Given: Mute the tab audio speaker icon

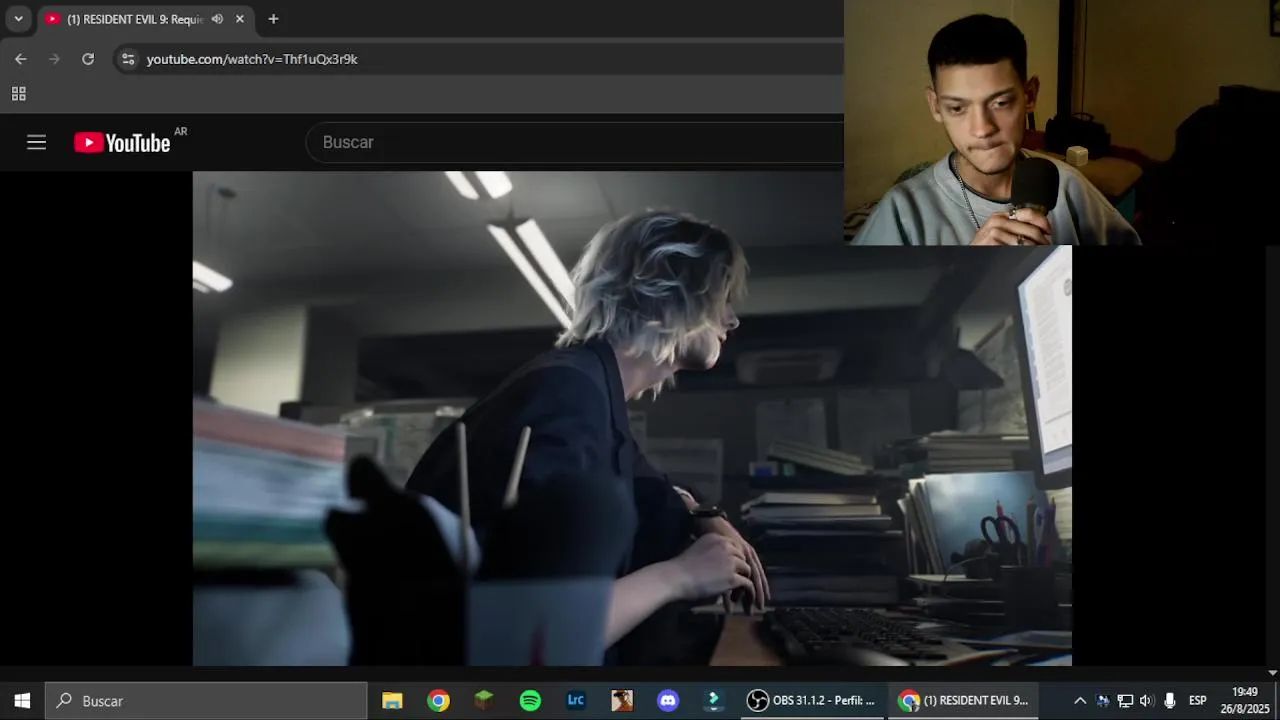Looking at the screenshot, I should [x=217, y=19].
